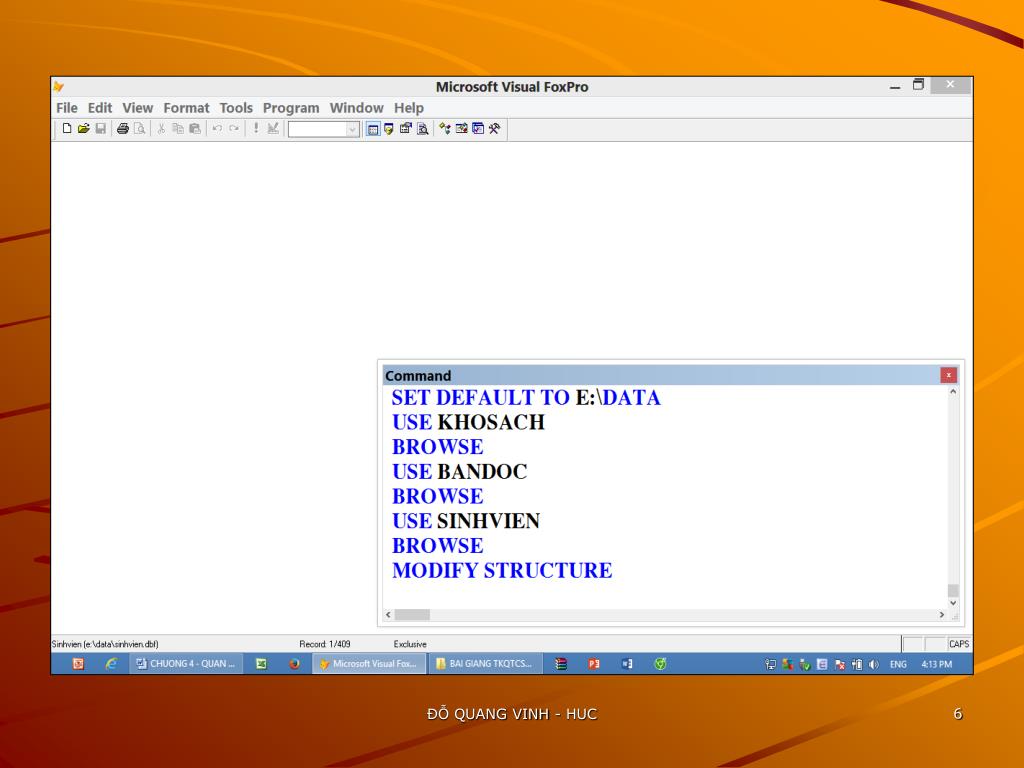This screenshot has width=1024, height=768.
Task: Create a new file with the New icon
Action: click(67, 129)
